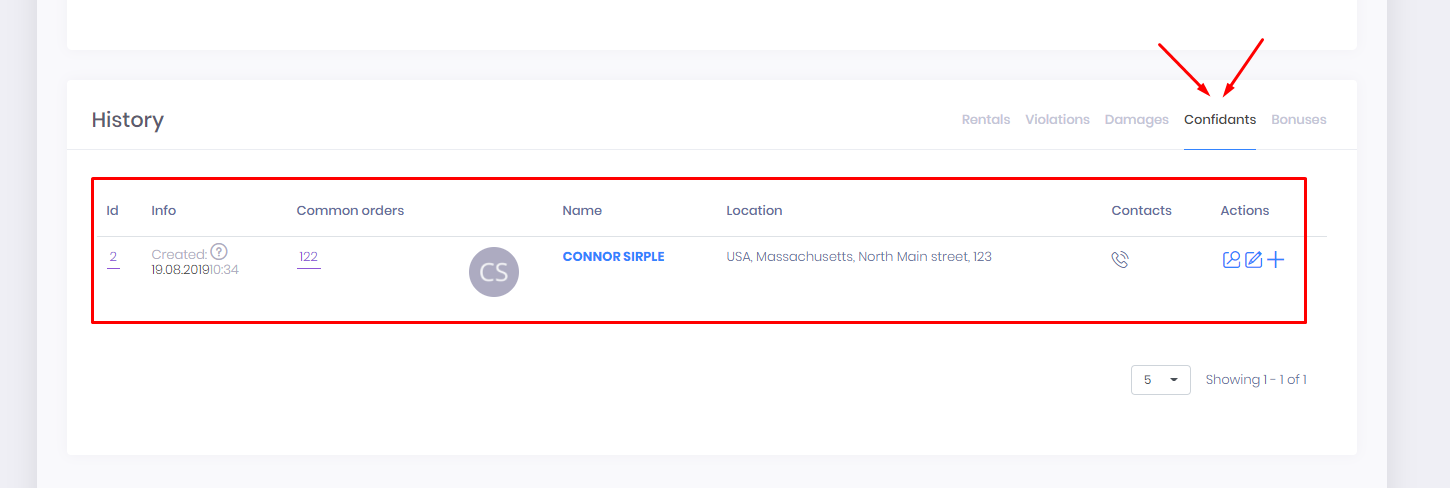Switch to the Rentals tab
Image resolution: width=1450 pixels, height=488 pixels.
(986, 119)
